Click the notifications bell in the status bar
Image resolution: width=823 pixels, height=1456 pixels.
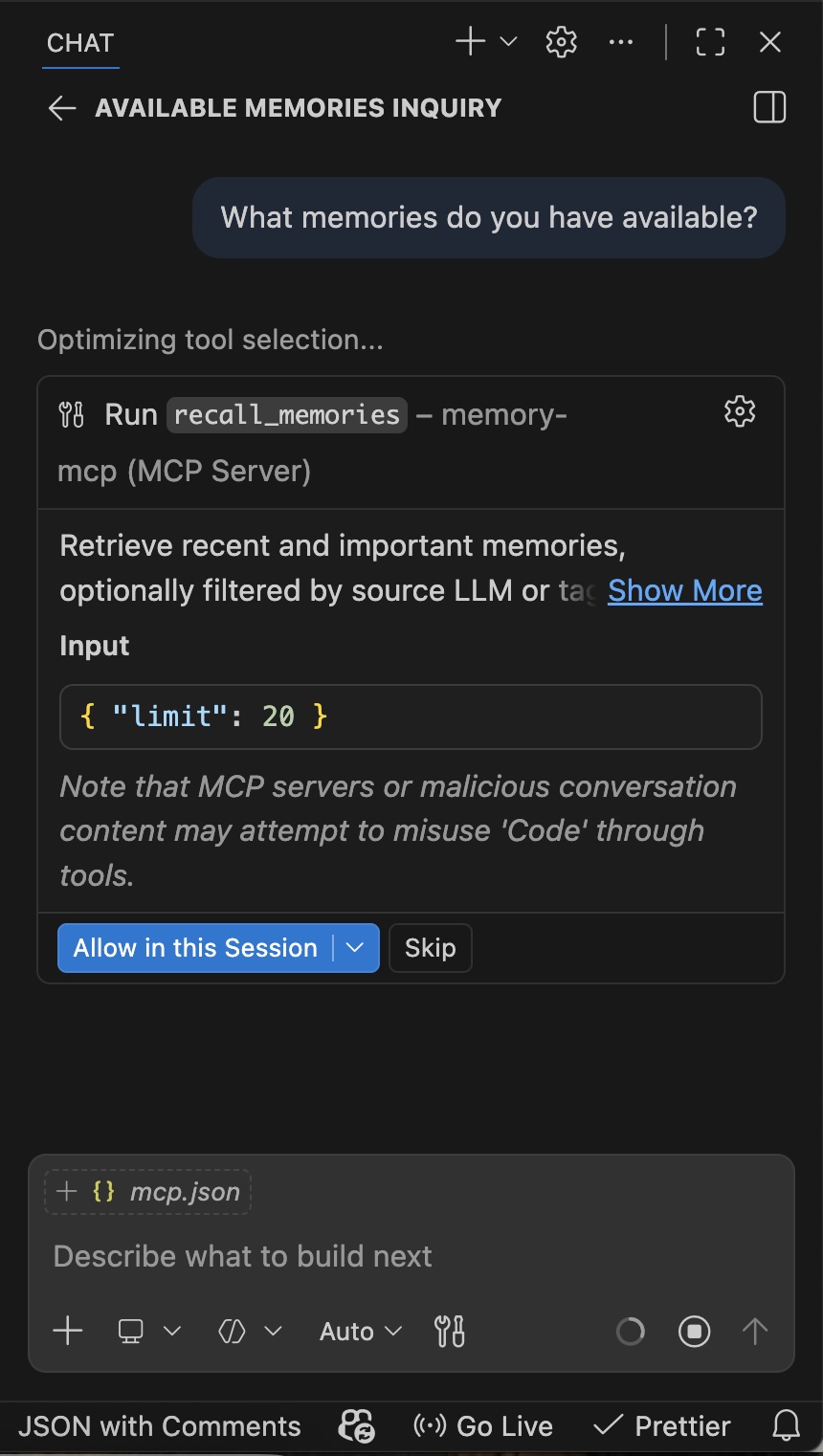(785, 1425)
